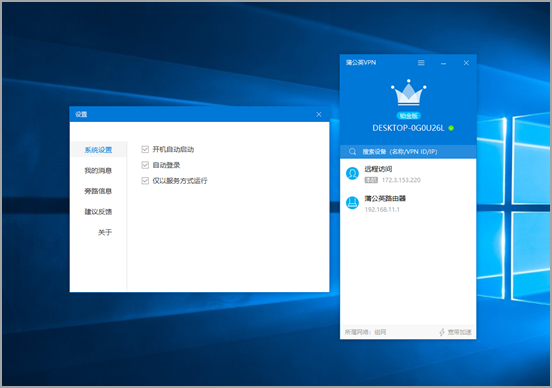The width and height of the screenshot is (552, 388).
Task: Toggle 自动登录 checkbox
Action: (x=145, y=165)
